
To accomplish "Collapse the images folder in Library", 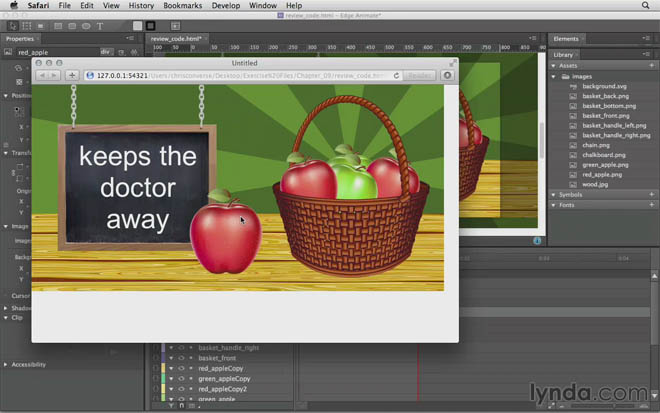I will point(554,77).
